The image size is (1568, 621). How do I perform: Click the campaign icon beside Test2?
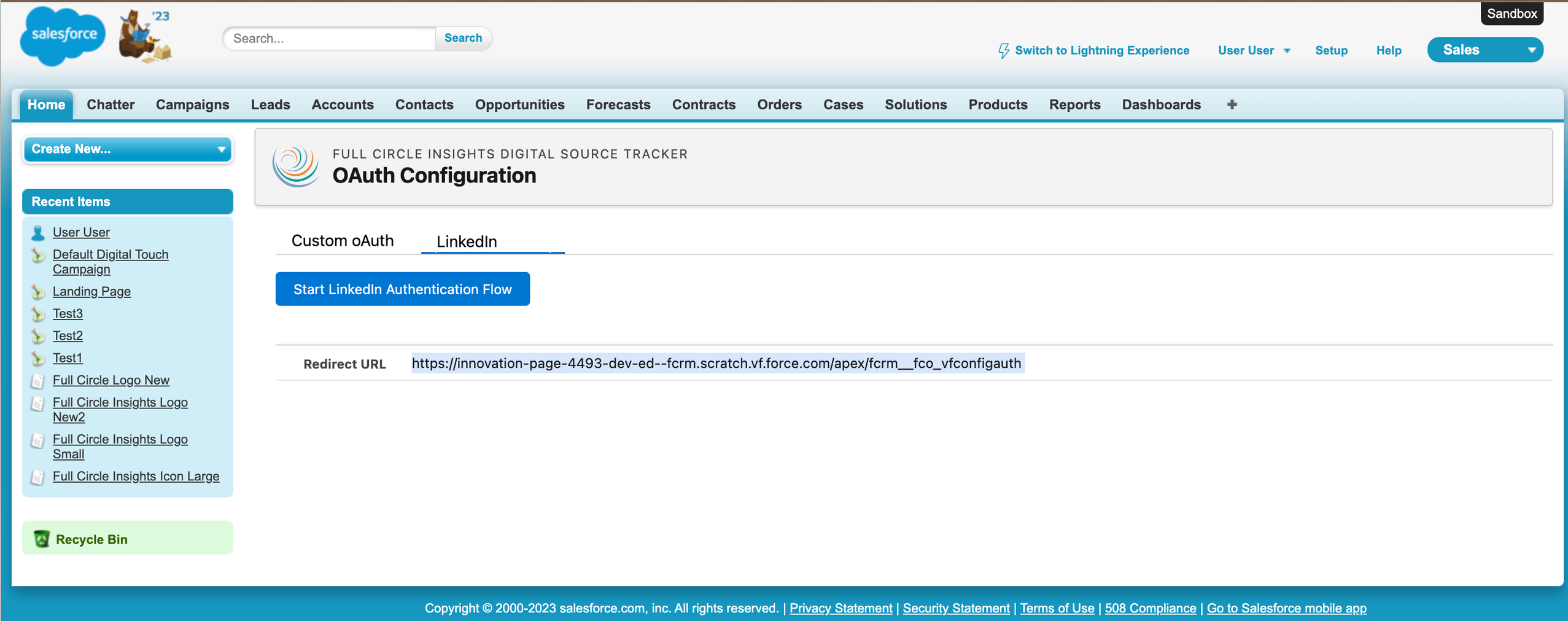(x=38, y=336)
